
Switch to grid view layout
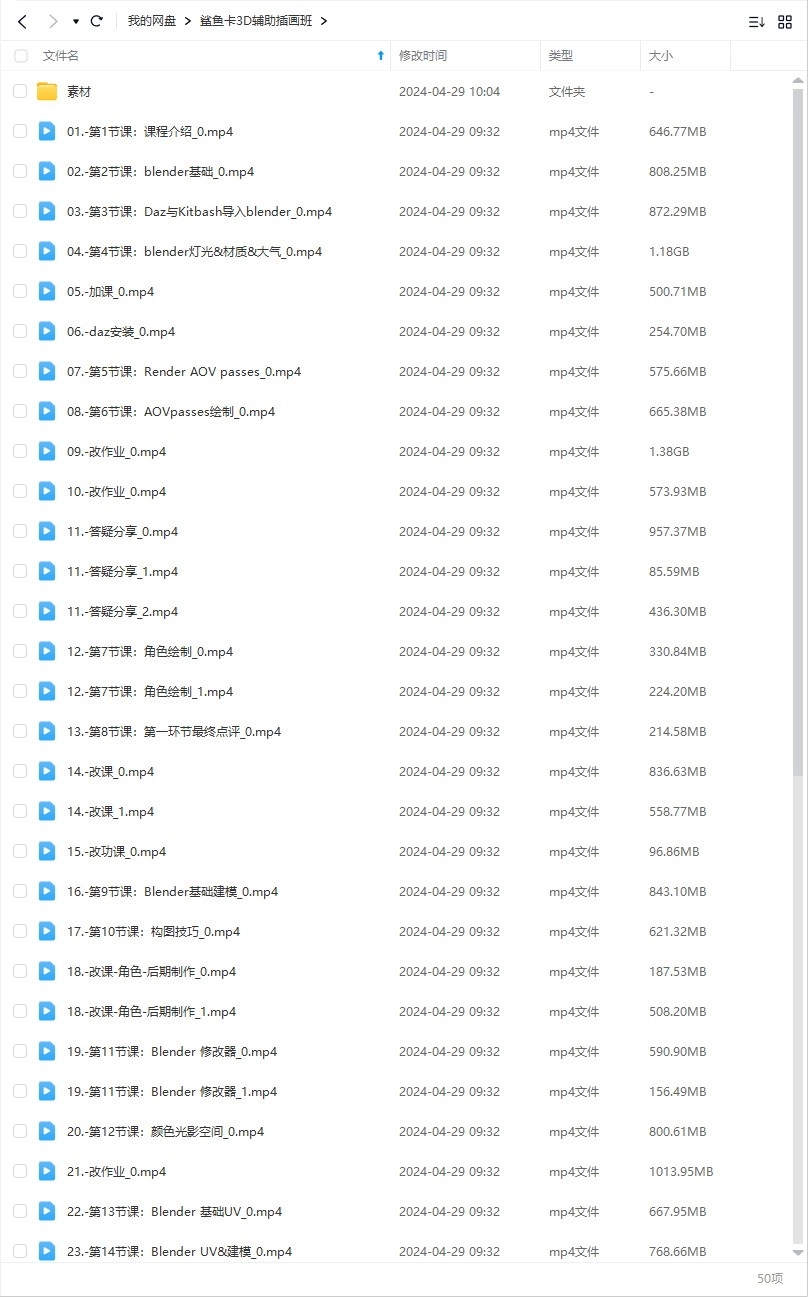tap(786, 20)
